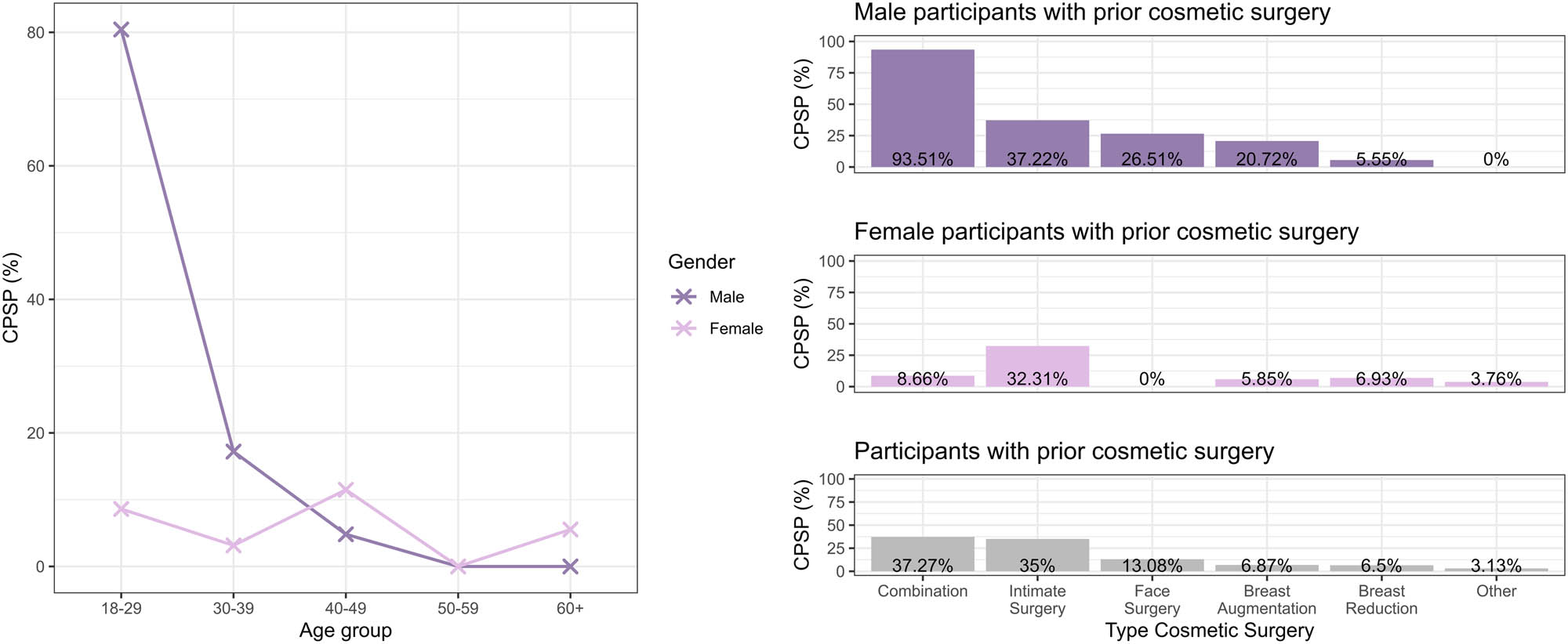Select the Male 93.51% Combination bar
Screen dimensions: 1568x644
[x=922, y=108]
